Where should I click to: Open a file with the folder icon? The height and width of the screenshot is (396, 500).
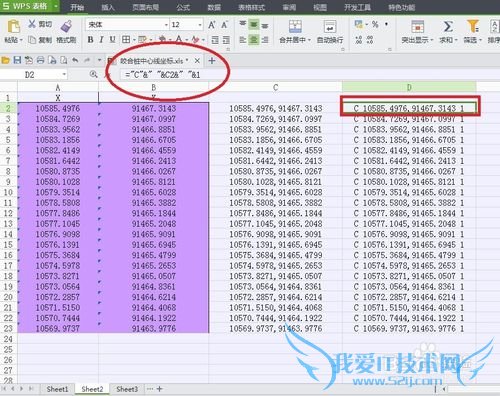(x=5, y=60)
